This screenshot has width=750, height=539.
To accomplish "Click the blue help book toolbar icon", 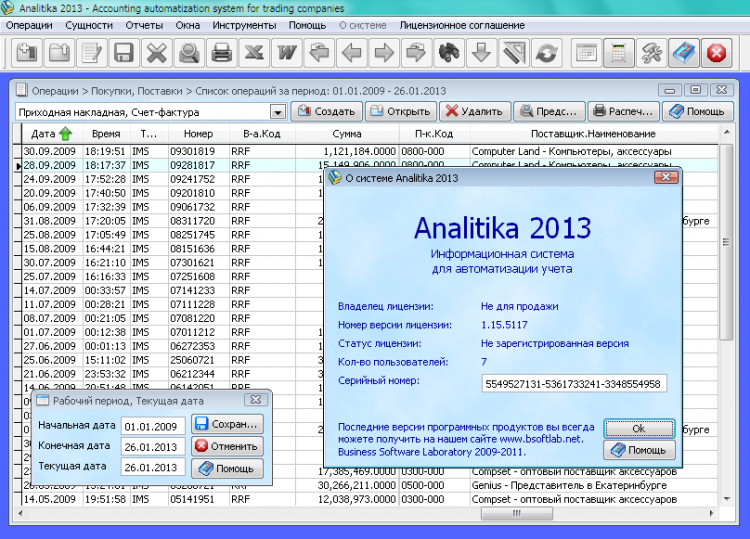I will 684,53.
